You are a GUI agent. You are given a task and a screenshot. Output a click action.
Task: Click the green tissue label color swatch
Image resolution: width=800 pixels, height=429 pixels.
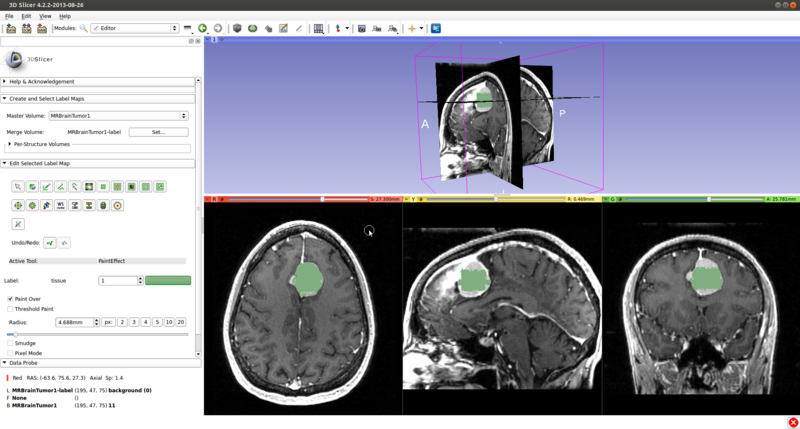click(x=168, y=281)
